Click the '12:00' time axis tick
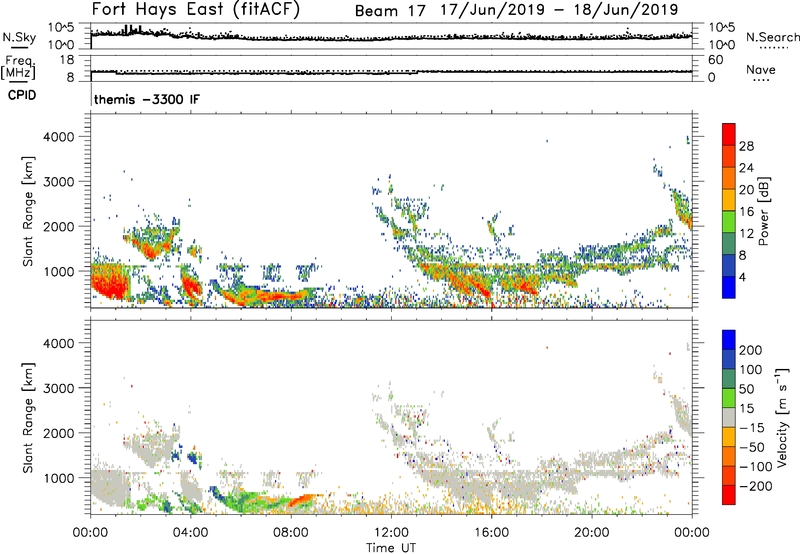The height and width of the screenshot is (554, 800). pos(391,533)
